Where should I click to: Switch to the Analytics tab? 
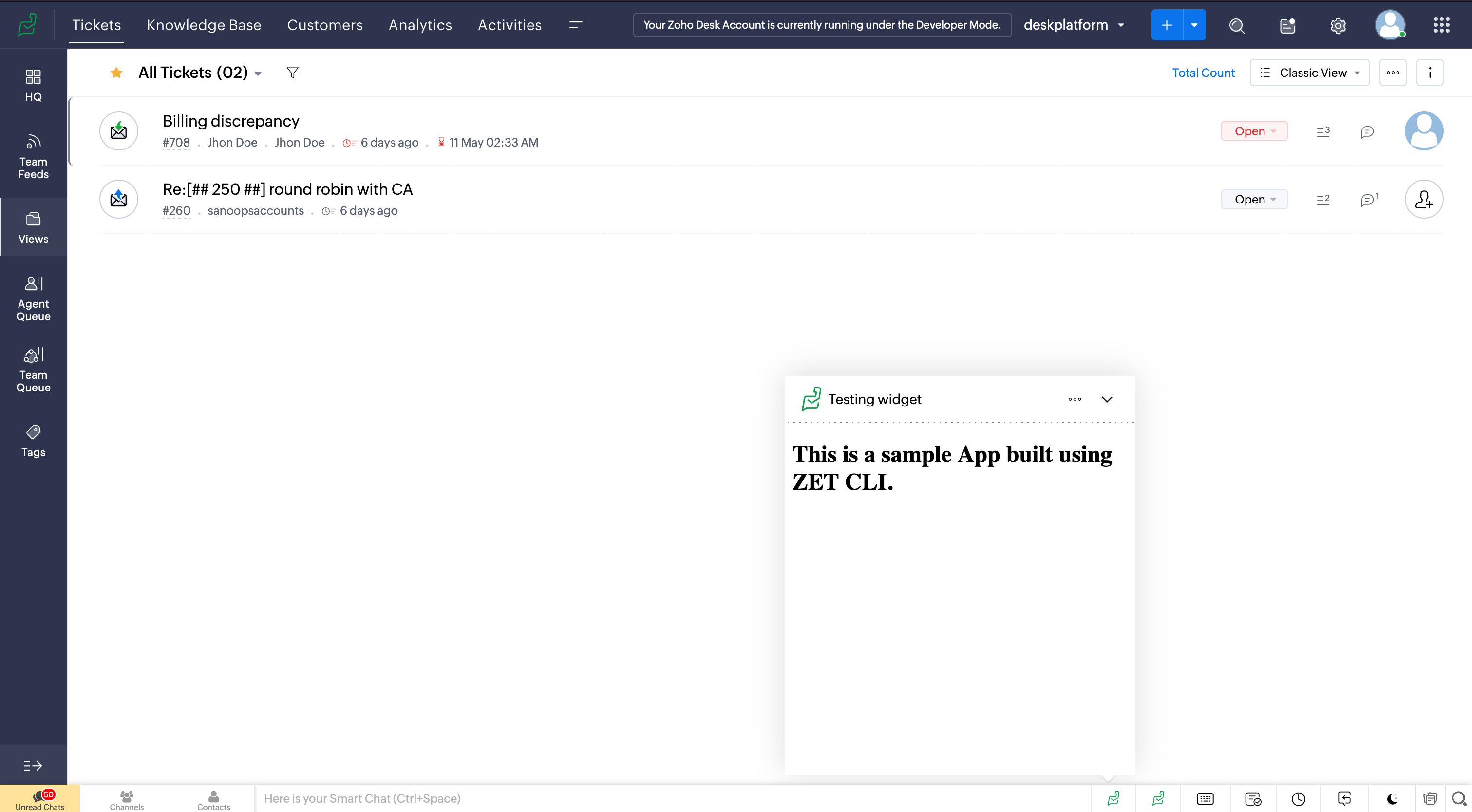point(420,24)
